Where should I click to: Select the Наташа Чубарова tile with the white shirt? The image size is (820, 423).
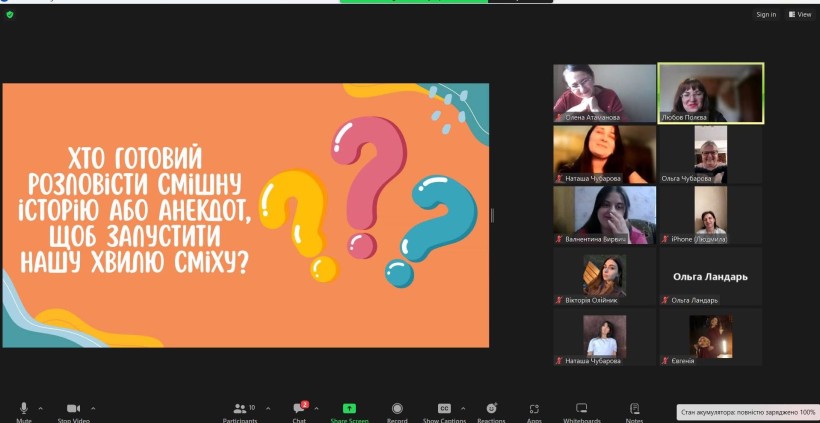(x=605, y=337)
